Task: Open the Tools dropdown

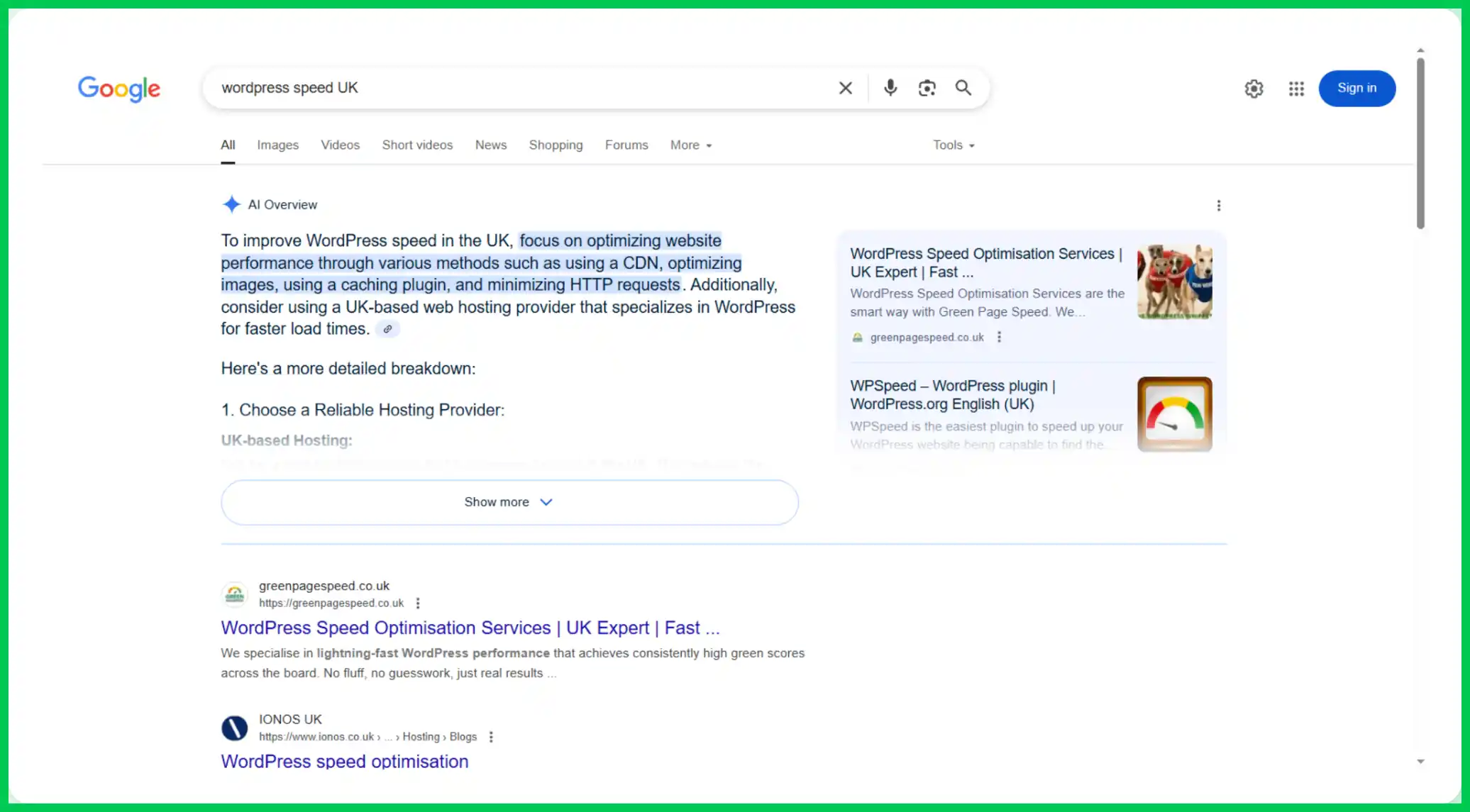Action: point(954,145)
